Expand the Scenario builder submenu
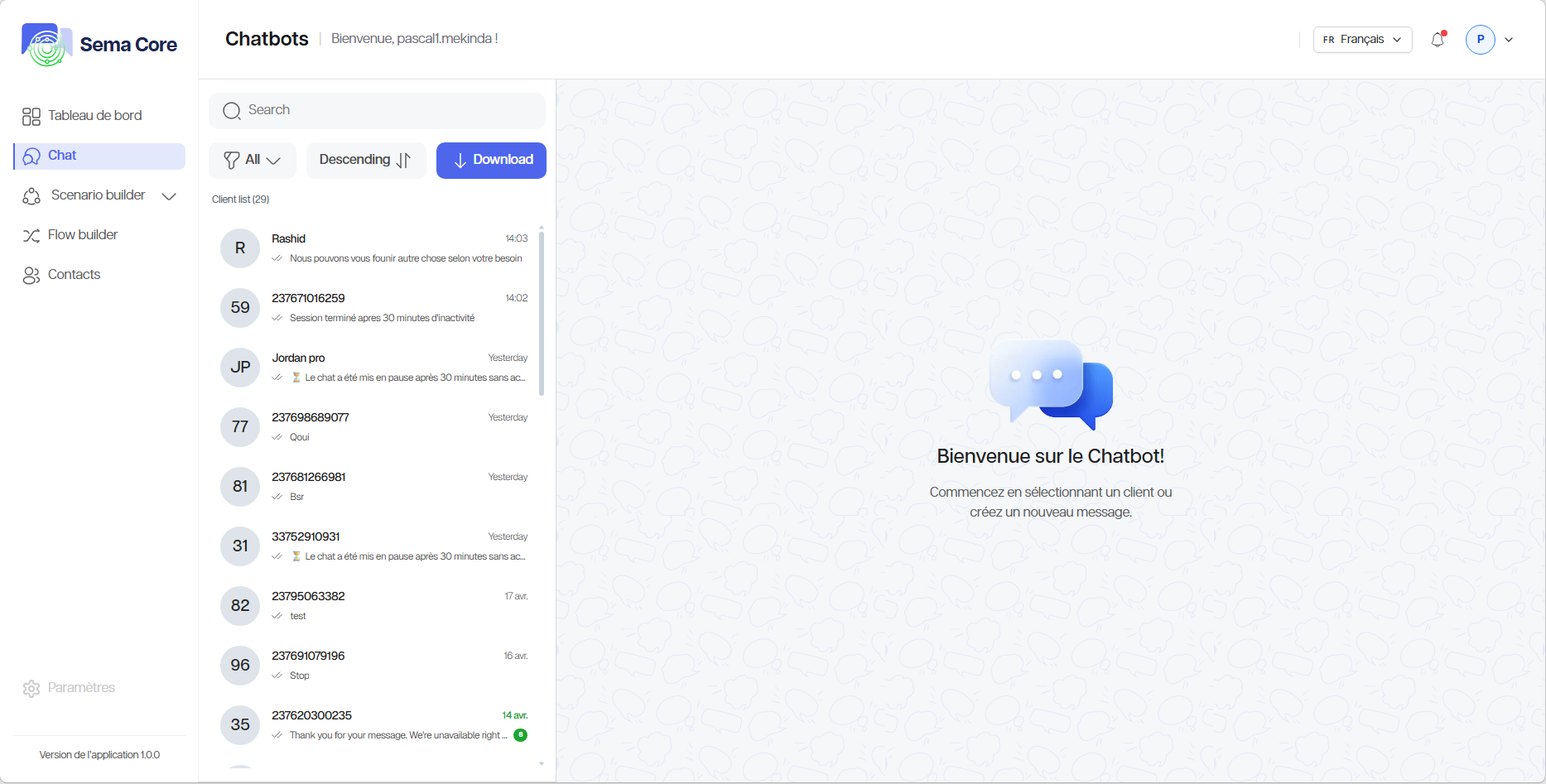 tap(169, 196)
